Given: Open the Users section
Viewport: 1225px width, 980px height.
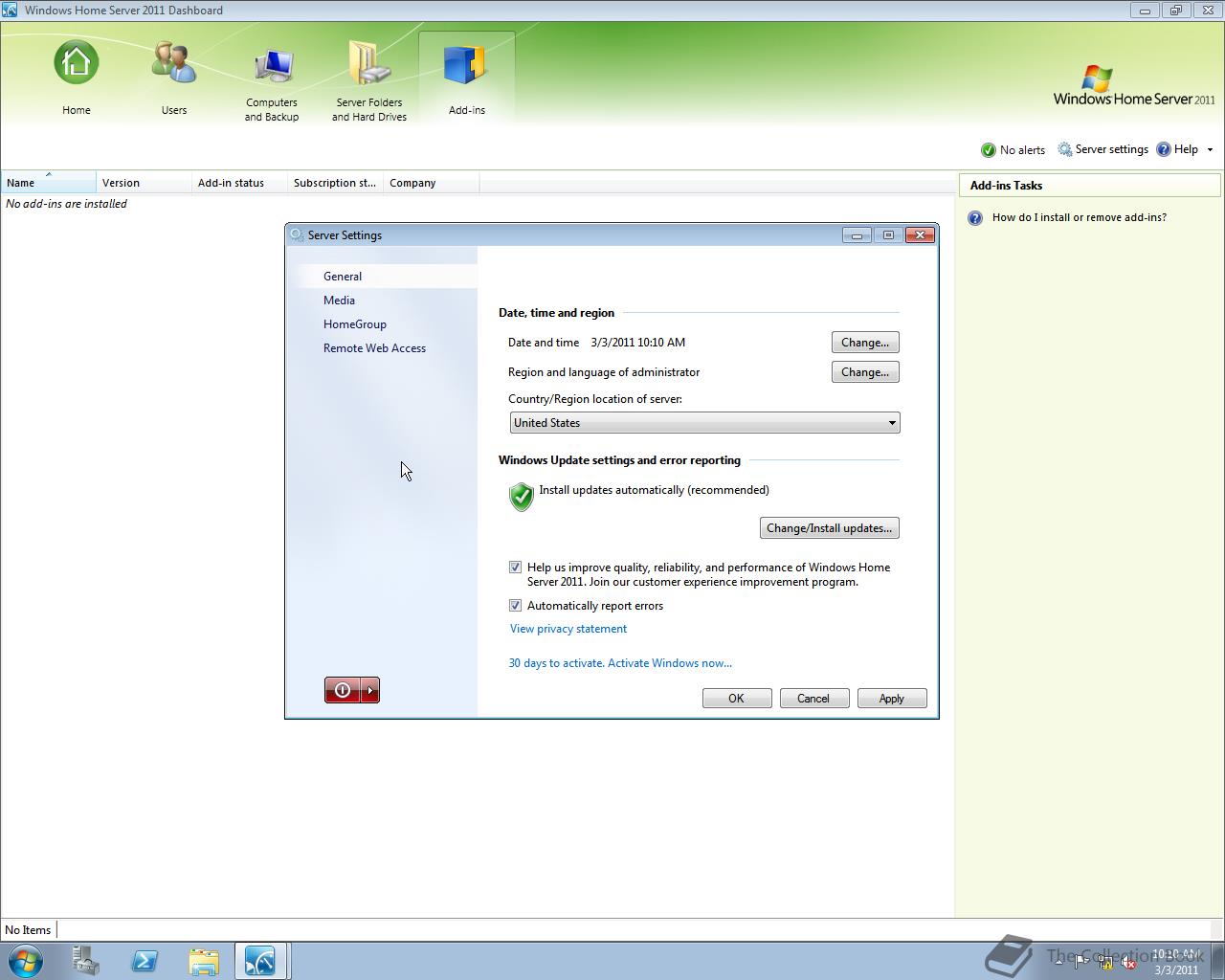Looking at the screenshot, I should click(x=174, y=78).
